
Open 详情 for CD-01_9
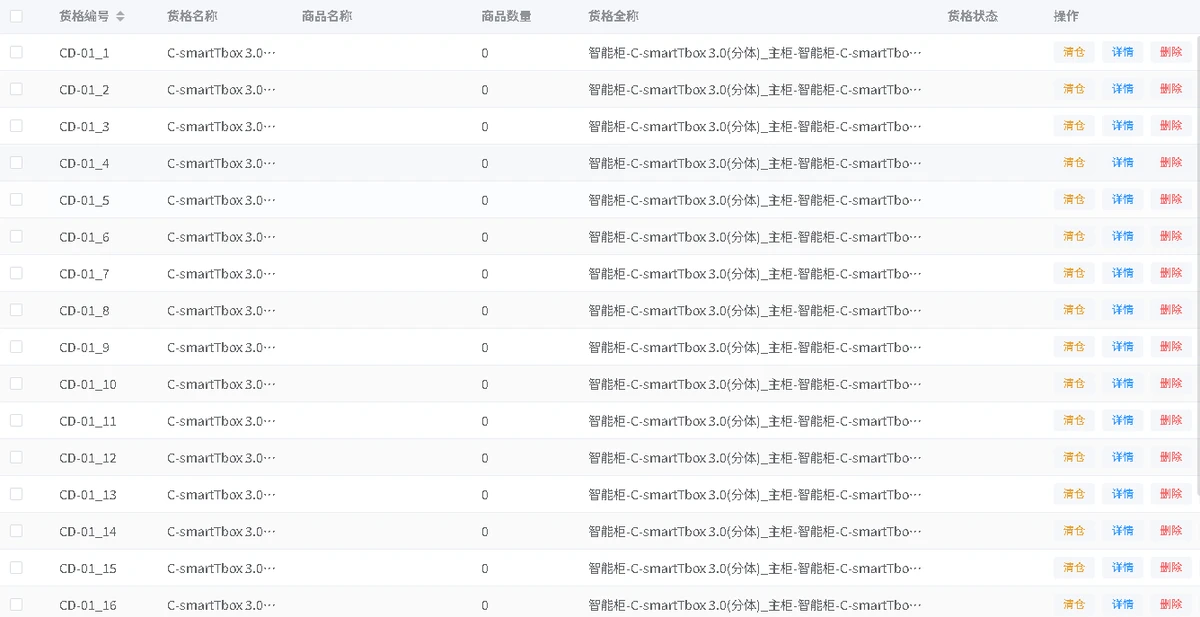pyautogui.click(x=1123, y=347)
